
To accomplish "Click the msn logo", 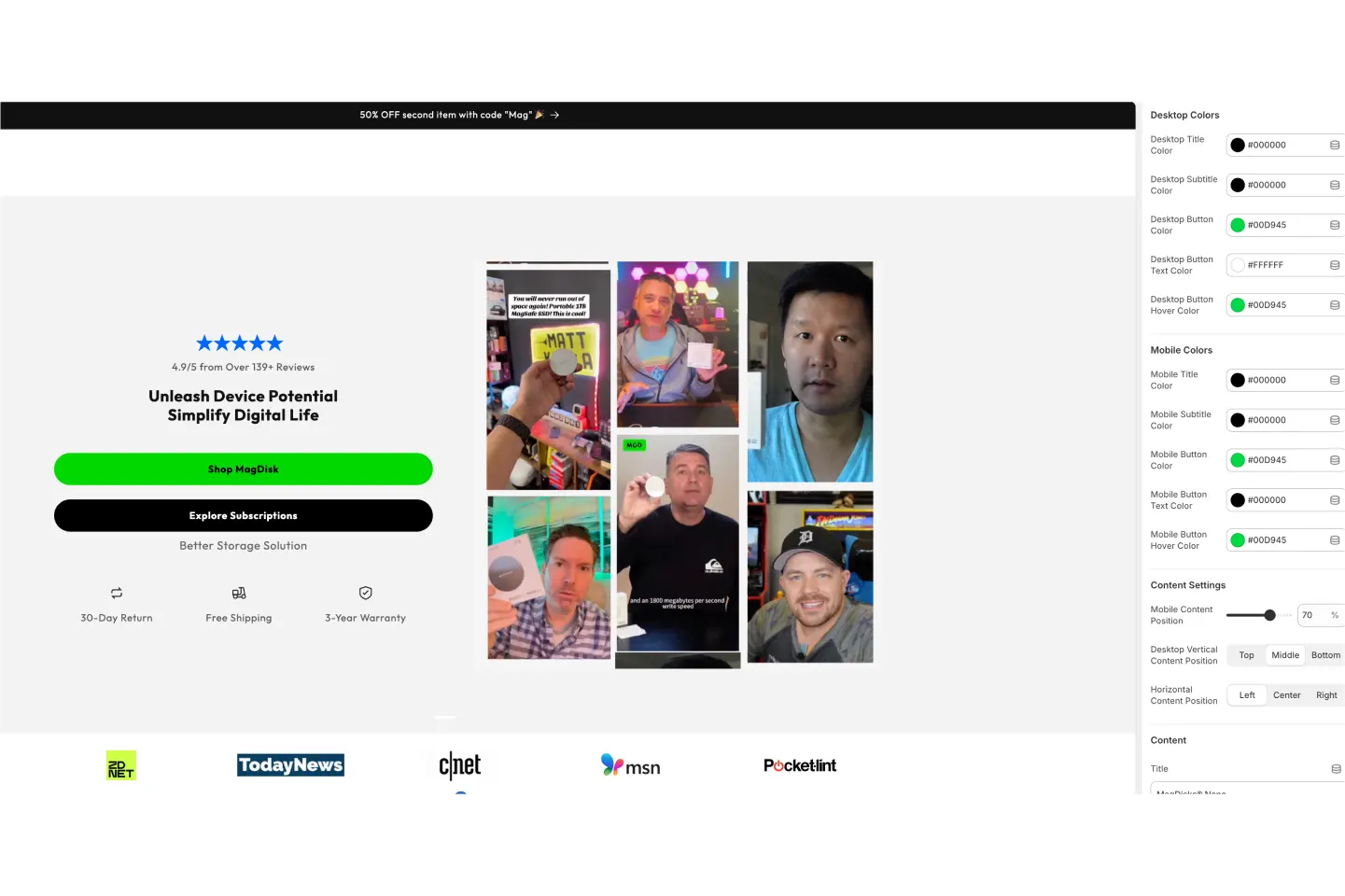I will pyautogui.click(x=630, y=765).
